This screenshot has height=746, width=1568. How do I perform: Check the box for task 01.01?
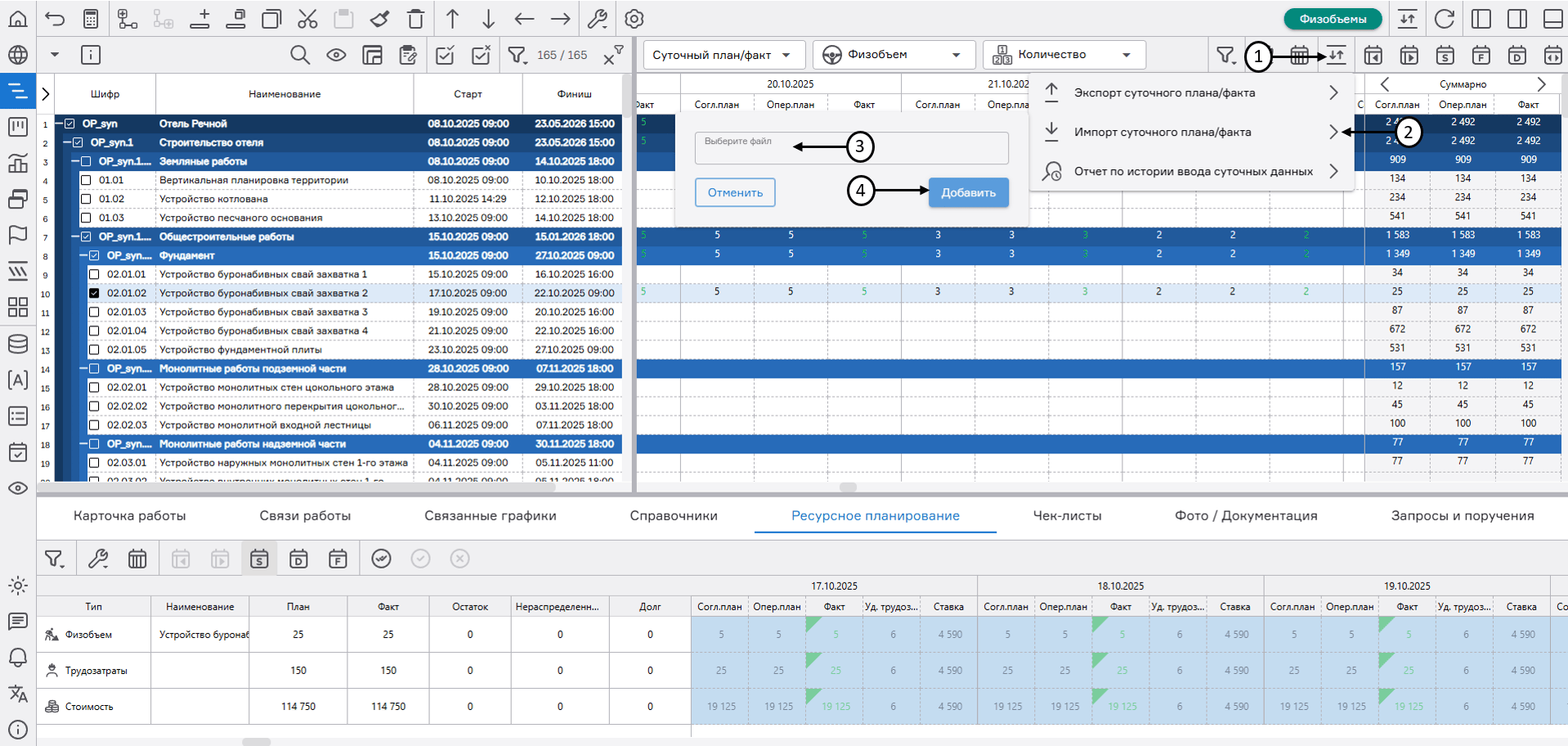click(x=86, y=180)
